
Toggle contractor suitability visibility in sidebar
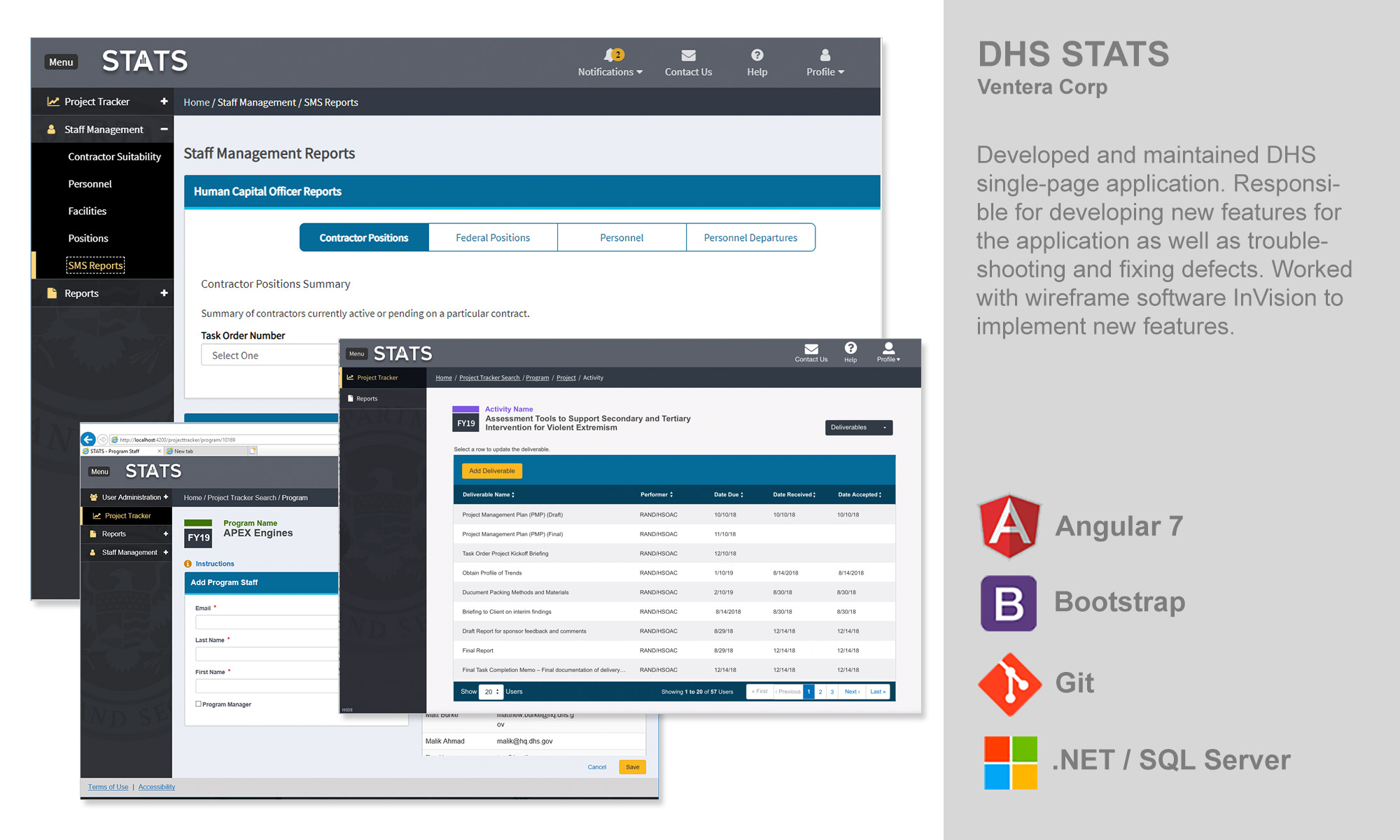(x=111, y=157)
